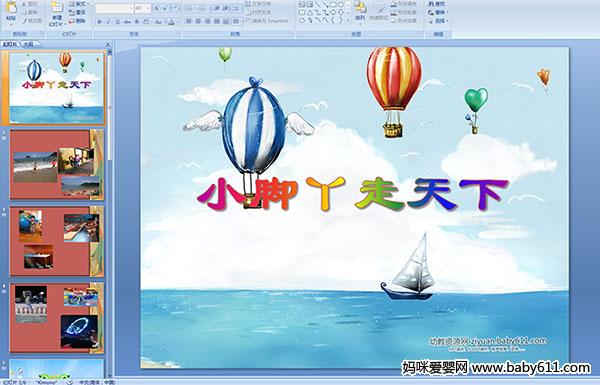Select slide 3 thumbnail
600x385 pixels.
pos(57,241)
